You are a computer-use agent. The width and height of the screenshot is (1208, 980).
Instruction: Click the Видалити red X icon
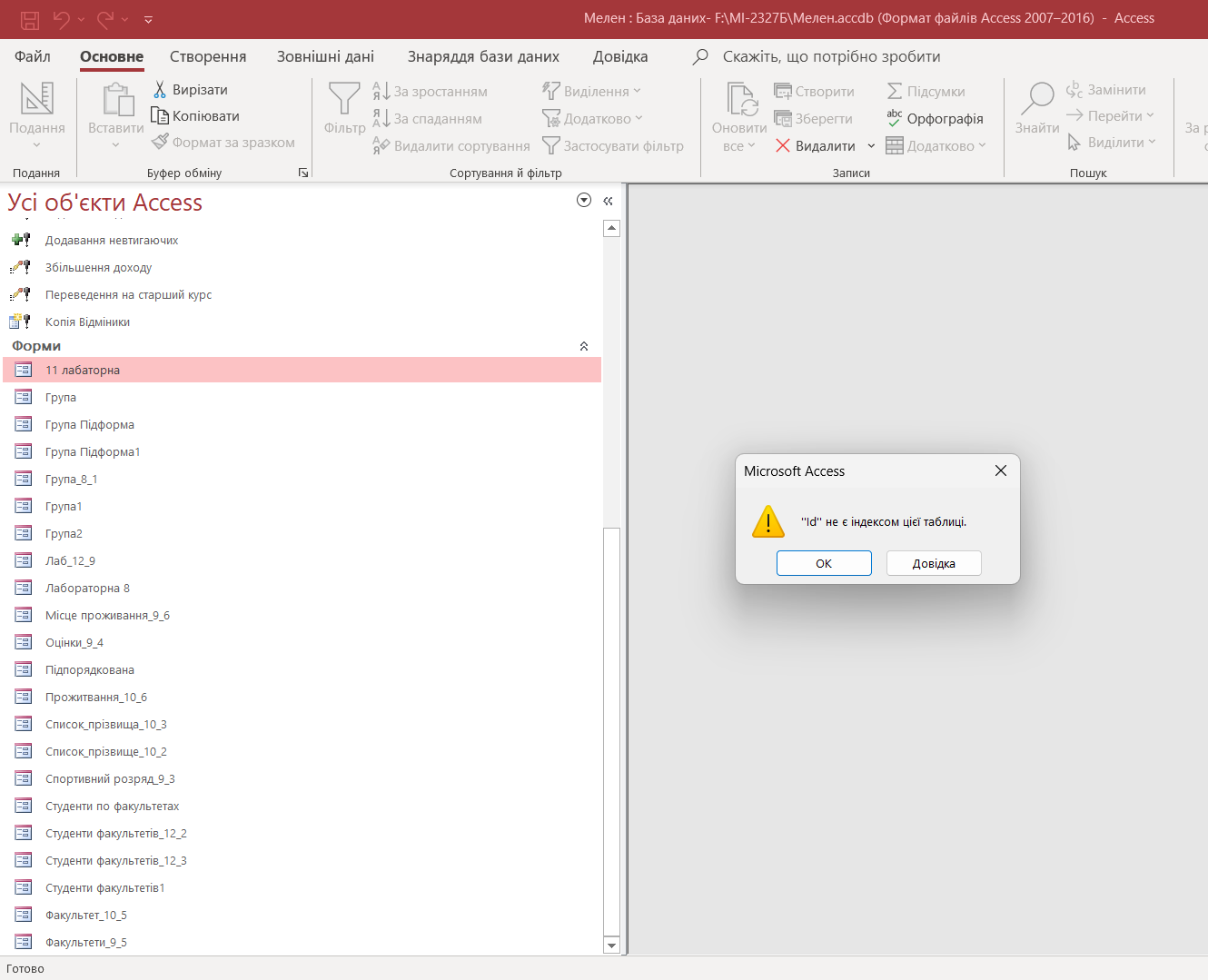(x=783, y=145)
